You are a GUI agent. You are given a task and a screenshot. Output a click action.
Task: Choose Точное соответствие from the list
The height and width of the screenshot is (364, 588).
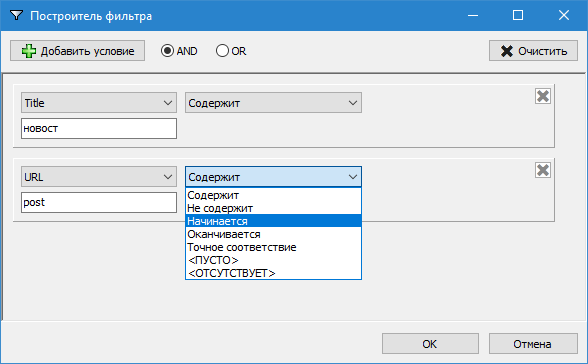click(273, 247)
